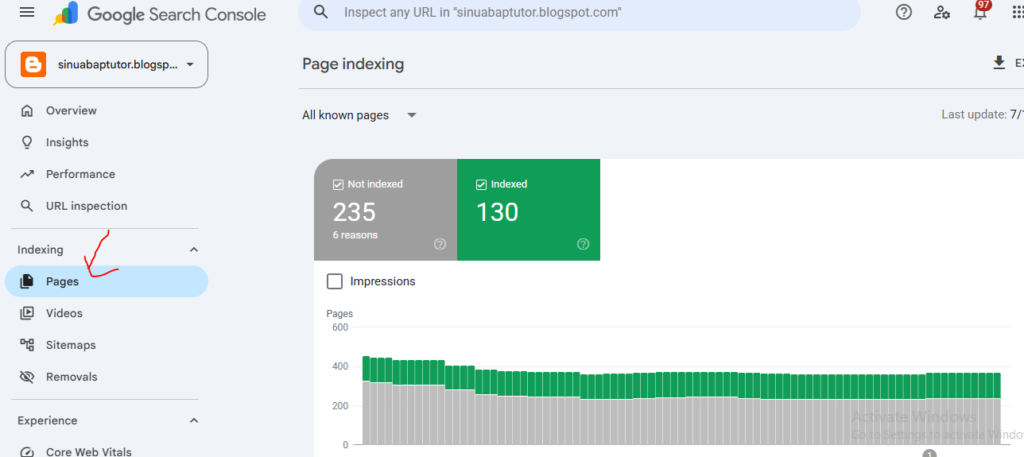This screenshot has height=457, width=1024.
Task: Open the sinuabaptutor property selector dropdown
Action: click(x=106, y=65)
